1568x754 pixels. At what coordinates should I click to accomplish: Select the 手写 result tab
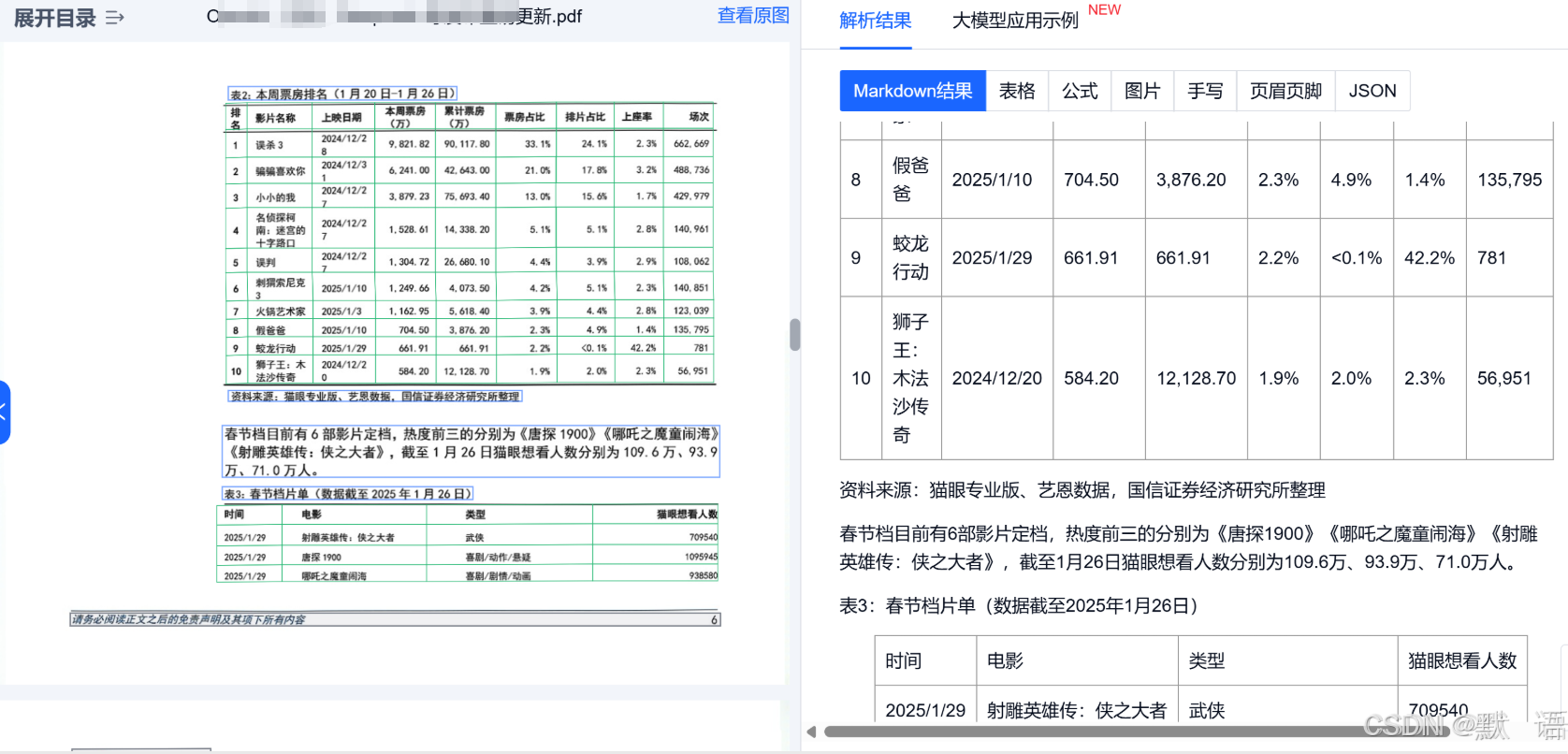click(1205, 91)
